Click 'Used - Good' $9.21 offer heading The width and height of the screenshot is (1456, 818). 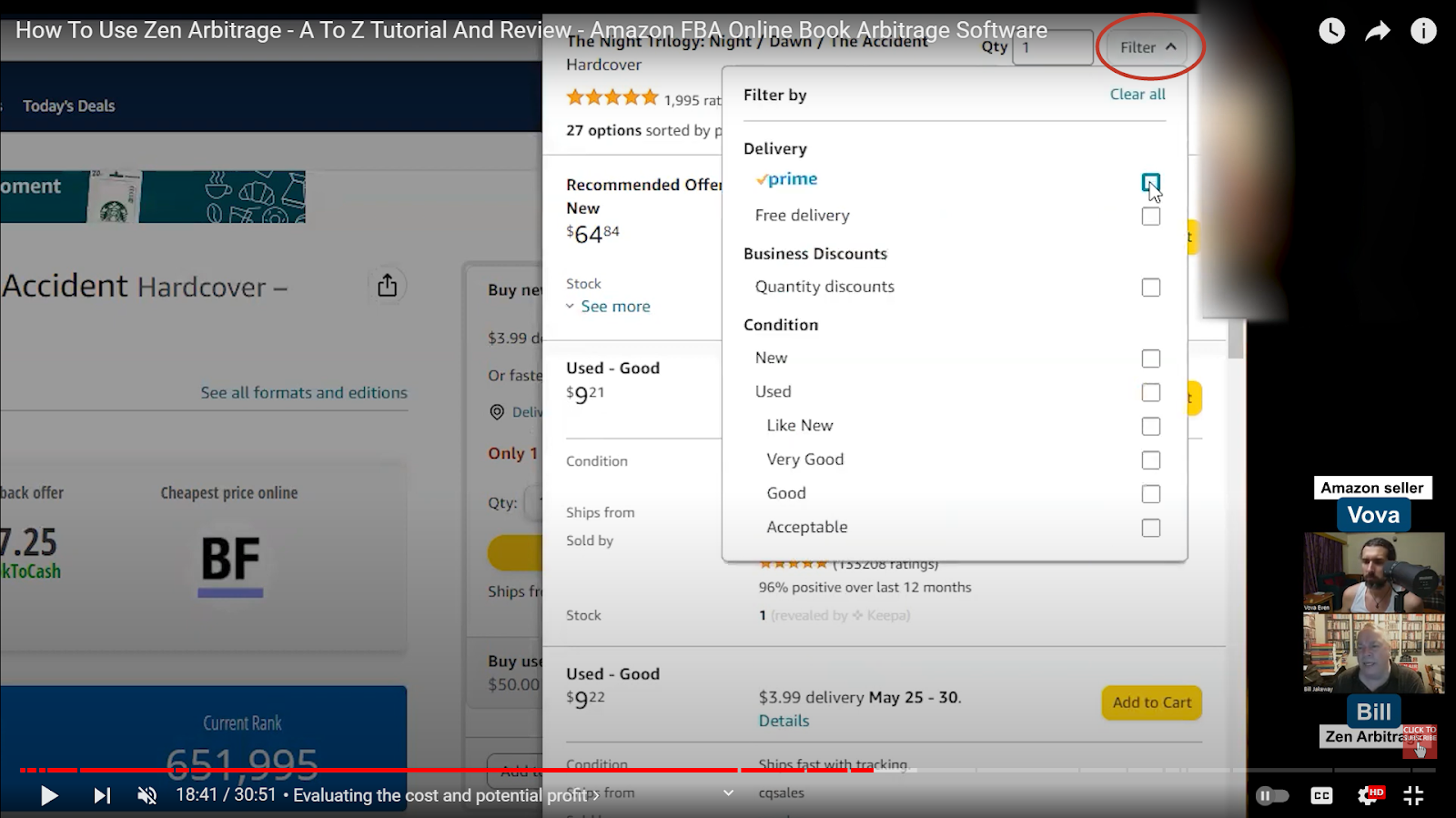pos(612,369)
